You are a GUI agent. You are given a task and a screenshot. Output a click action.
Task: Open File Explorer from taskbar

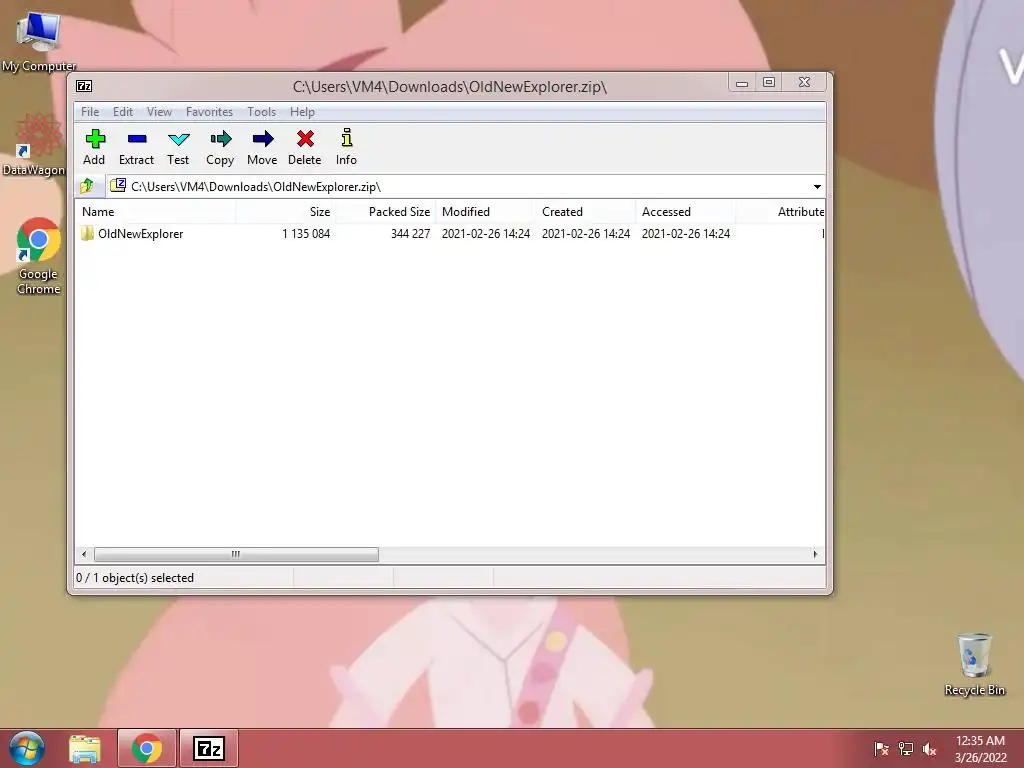(x=85, y=748)
